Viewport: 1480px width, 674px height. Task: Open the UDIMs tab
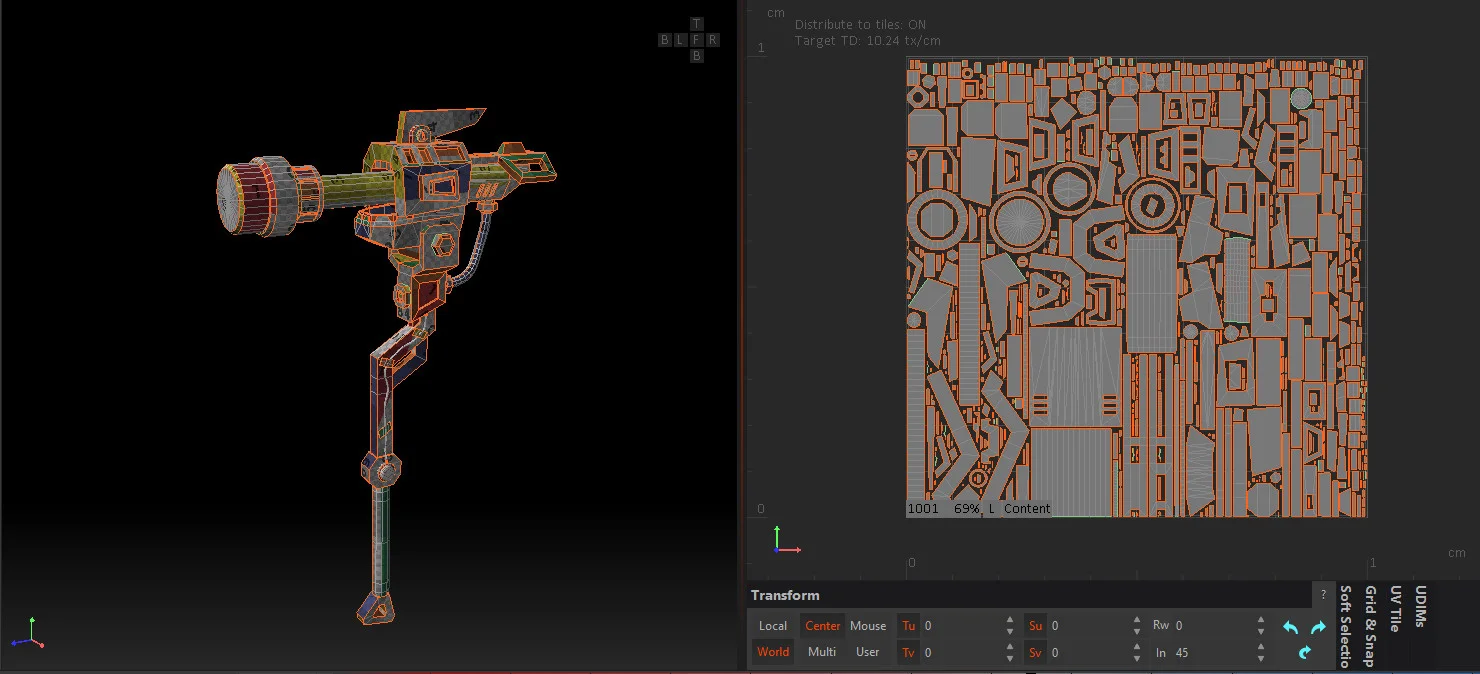1421,607
